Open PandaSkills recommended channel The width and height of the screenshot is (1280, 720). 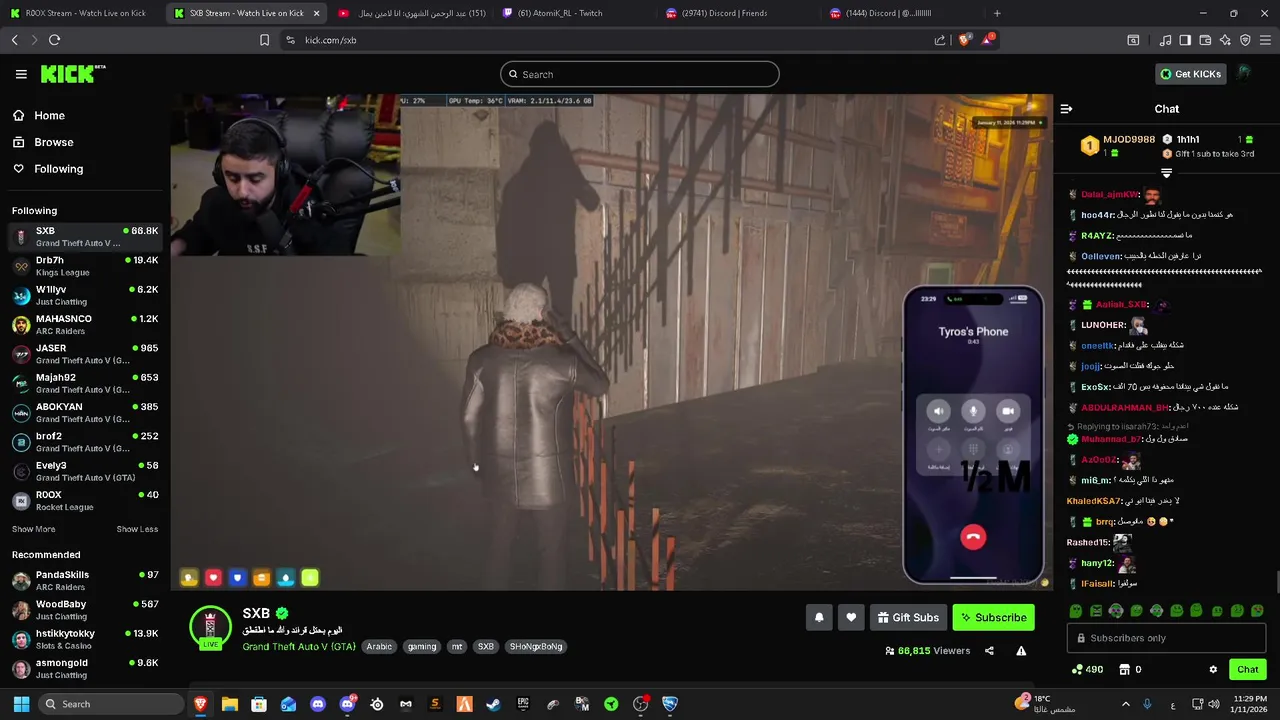tap(85, 581)
